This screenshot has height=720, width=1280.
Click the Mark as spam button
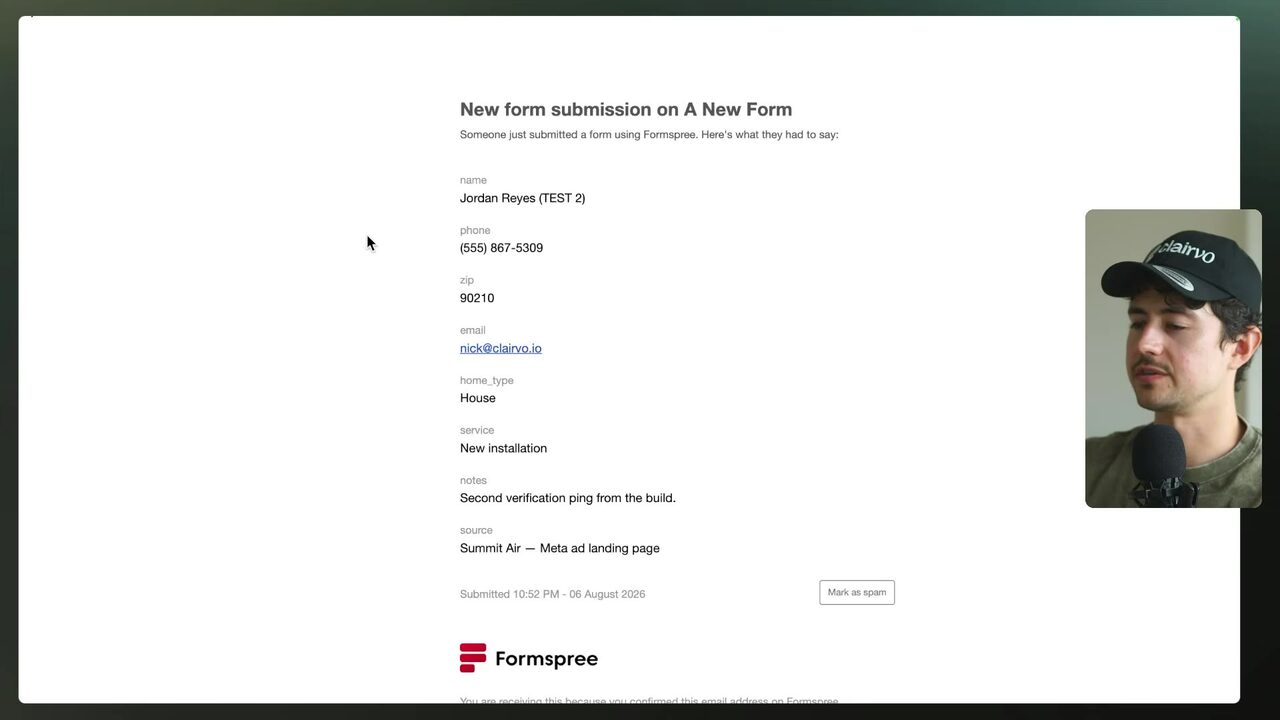tap(857, 592)
